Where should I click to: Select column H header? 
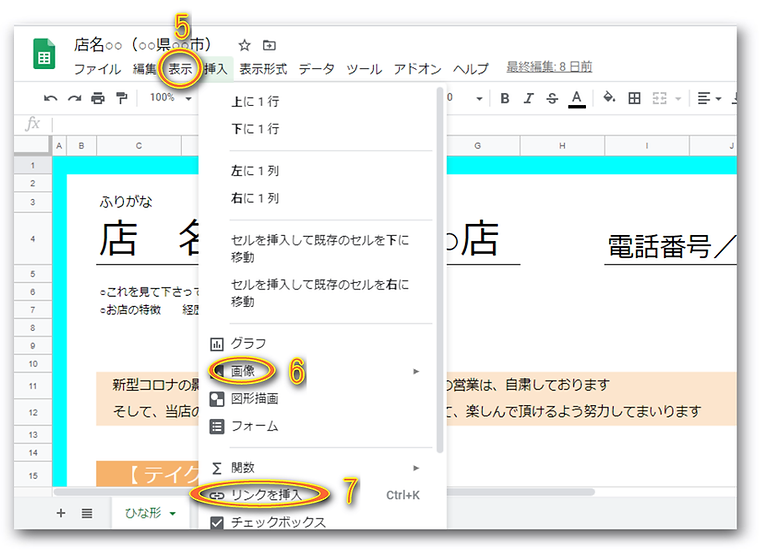click(563, 146)
